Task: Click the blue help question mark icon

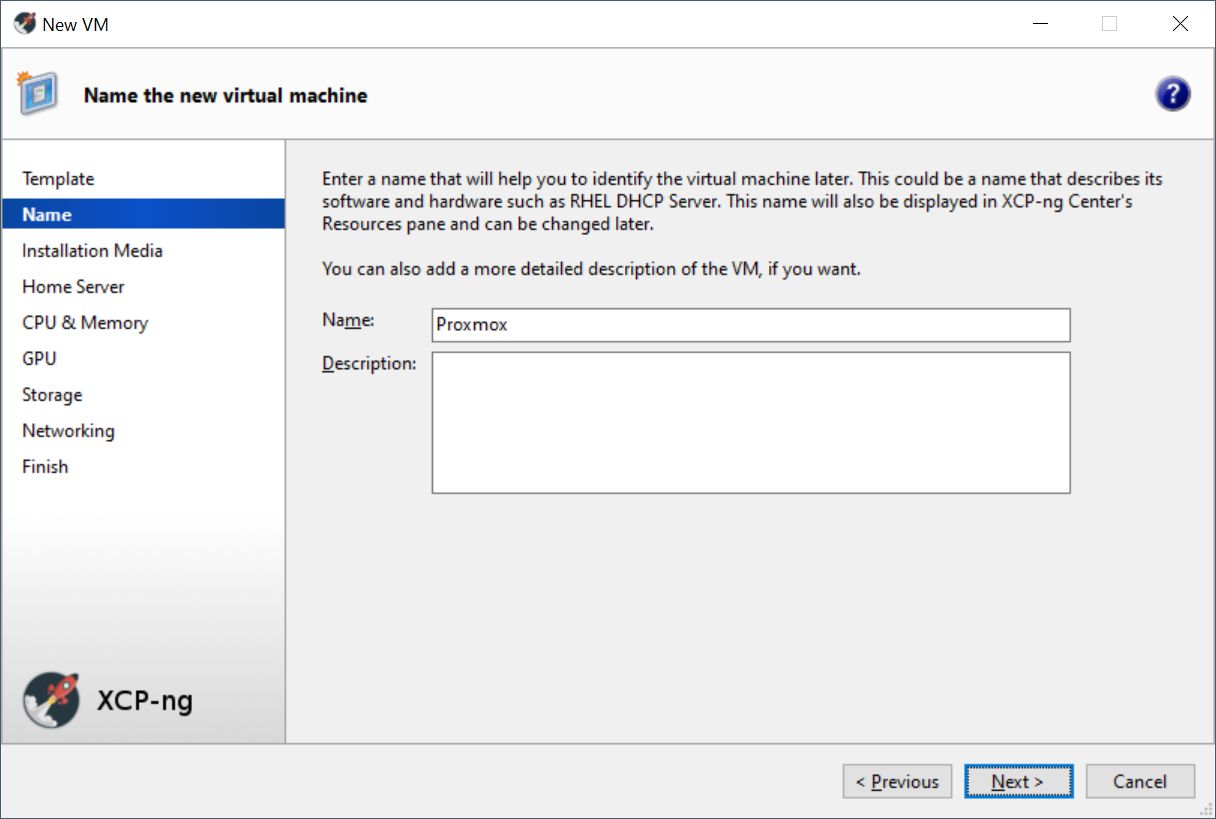Action: (x=1172, y=95)
